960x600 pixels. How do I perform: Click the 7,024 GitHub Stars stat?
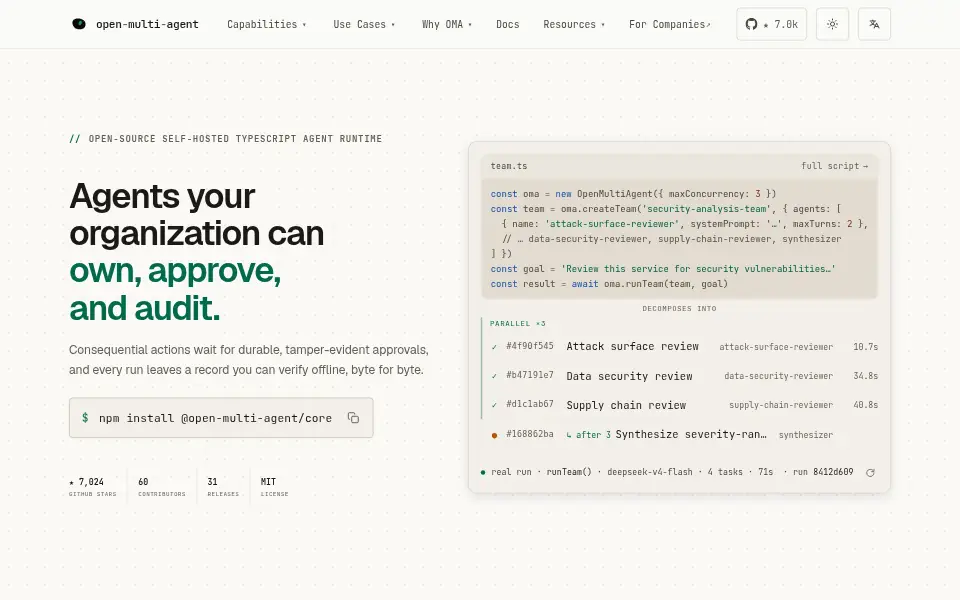[92, 487]
